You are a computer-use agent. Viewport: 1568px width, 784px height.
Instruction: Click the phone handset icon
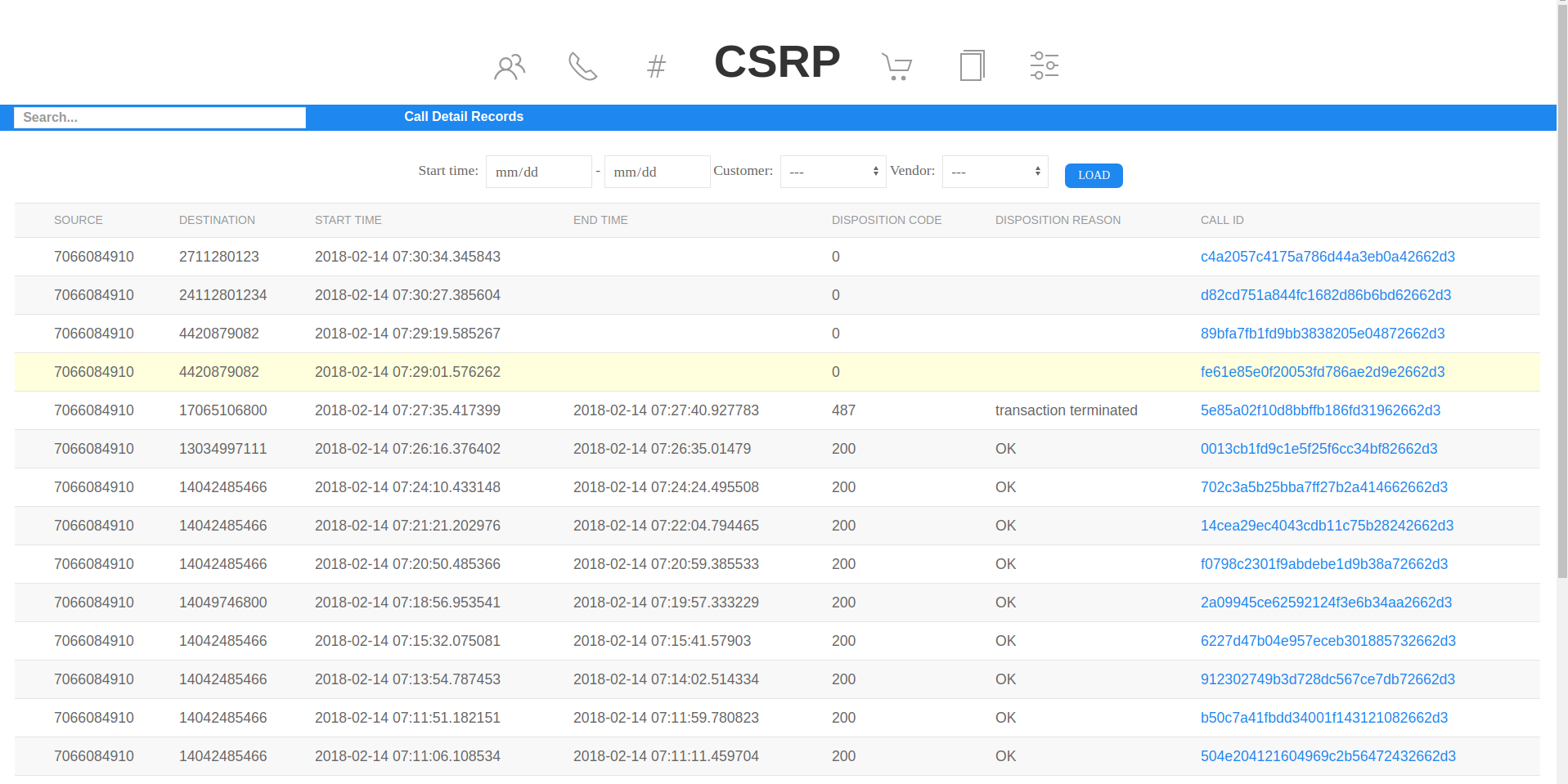point(582,66)
